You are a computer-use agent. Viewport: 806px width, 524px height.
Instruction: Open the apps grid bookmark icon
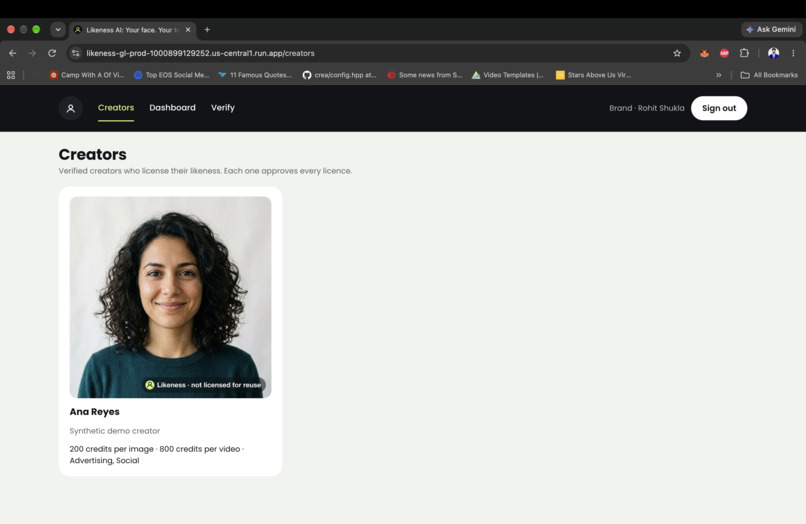11,75
